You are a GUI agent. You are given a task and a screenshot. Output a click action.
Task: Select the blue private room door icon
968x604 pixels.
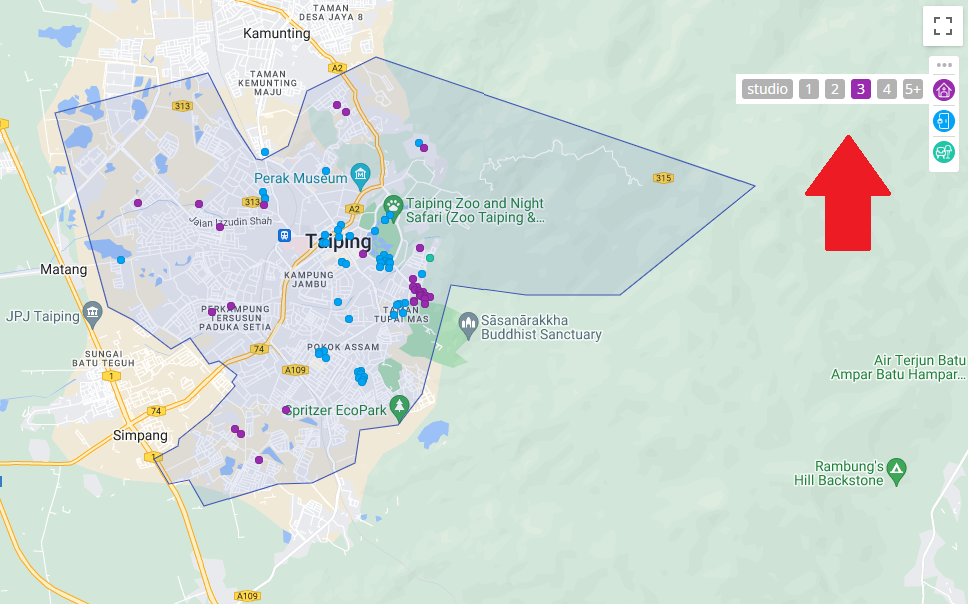click(943, 121)
